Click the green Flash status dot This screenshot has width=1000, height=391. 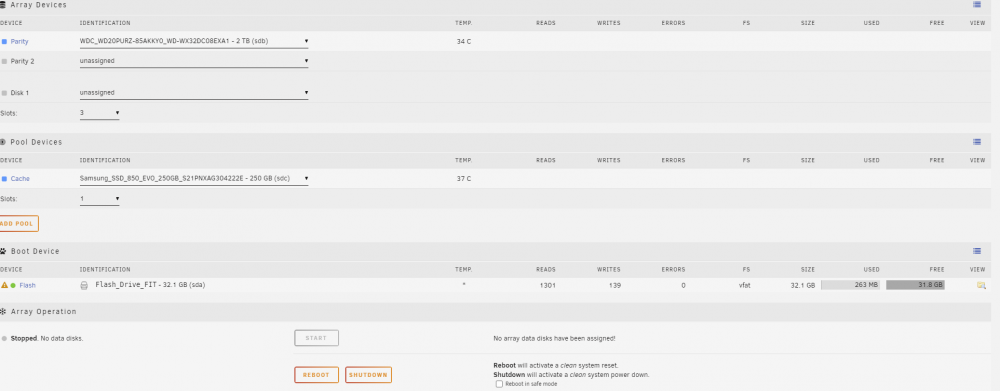pyautogui.click(x=13, y=285)
